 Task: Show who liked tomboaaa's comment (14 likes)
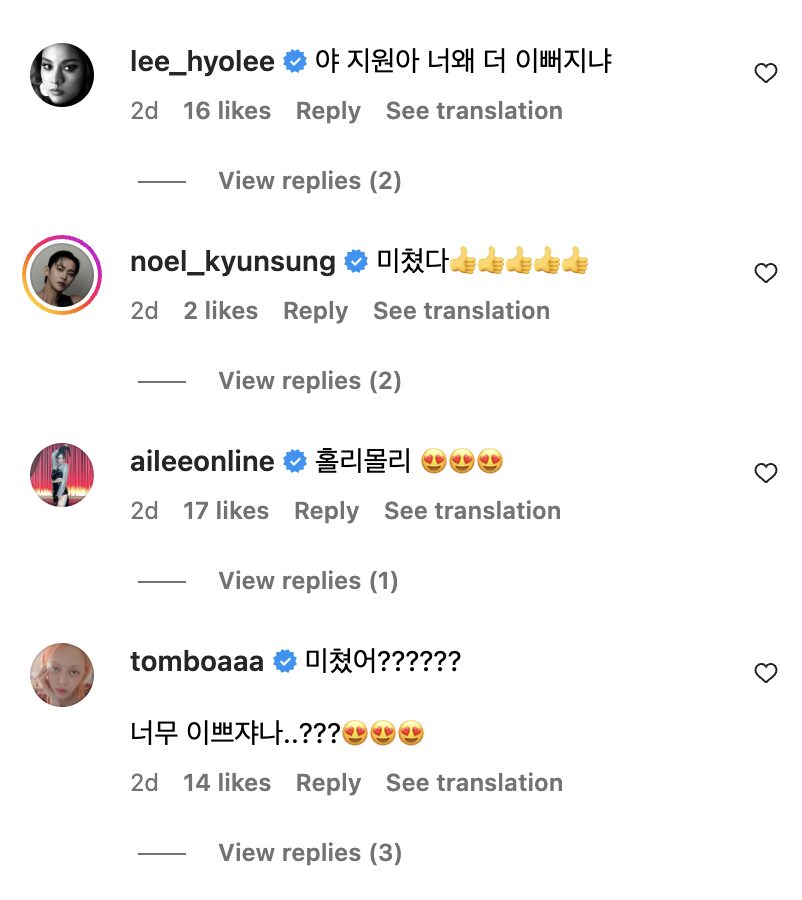pyautogui.click(x=227, y=783)
